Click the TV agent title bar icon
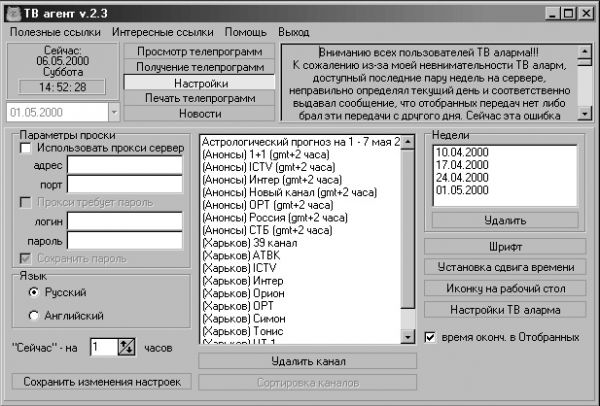Image resolution: width=600 pixels, height=406 pixels. coord(14,14)
